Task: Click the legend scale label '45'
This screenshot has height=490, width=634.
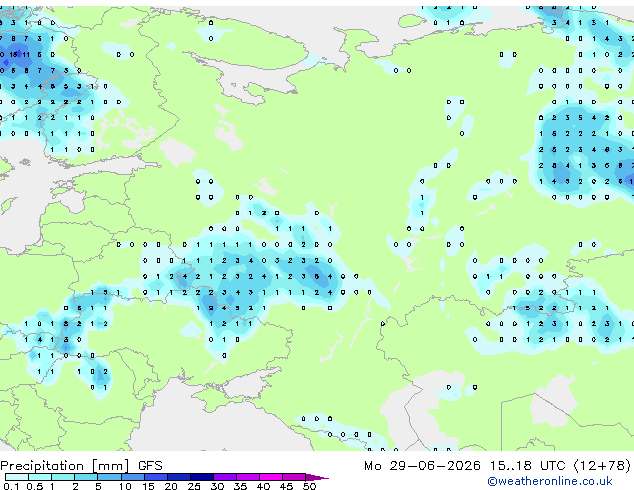Action: (286, 486)
